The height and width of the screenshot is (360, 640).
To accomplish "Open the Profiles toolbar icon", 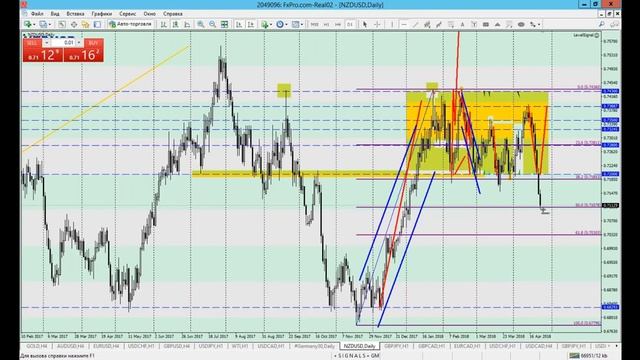I will [43, 24].
